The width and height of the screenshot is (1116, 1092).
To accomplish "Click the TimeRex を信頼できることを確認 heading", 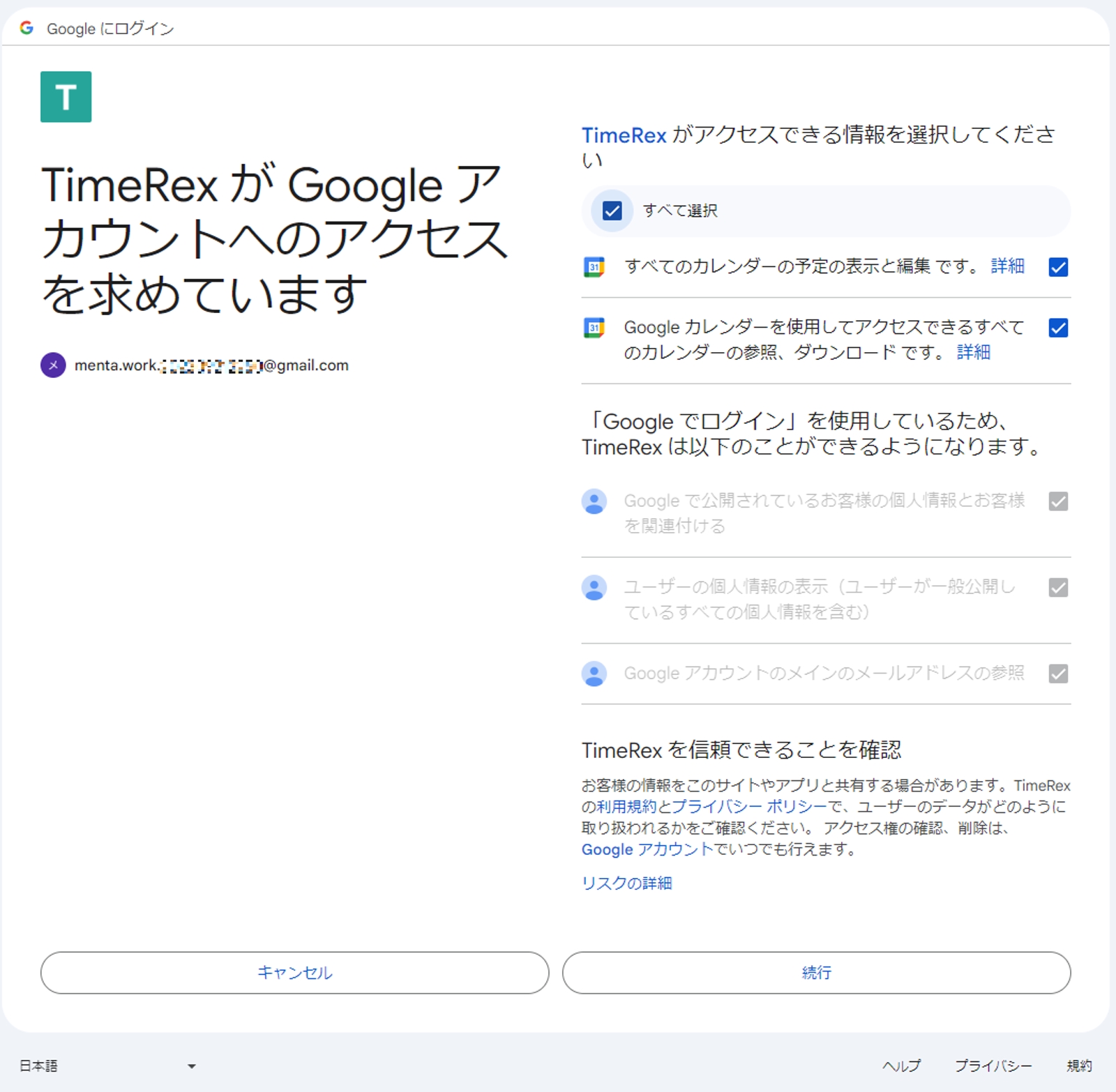I will [x=741, y=750].
